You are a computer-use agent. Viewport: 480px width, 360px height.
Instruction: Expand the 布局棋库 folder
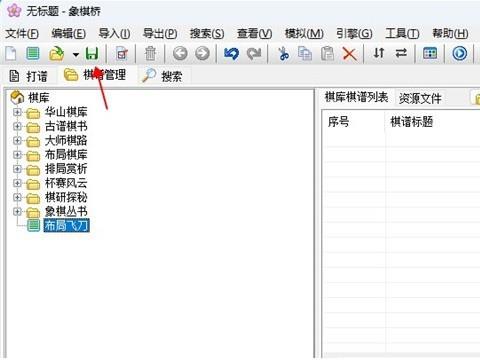point(17,155)
